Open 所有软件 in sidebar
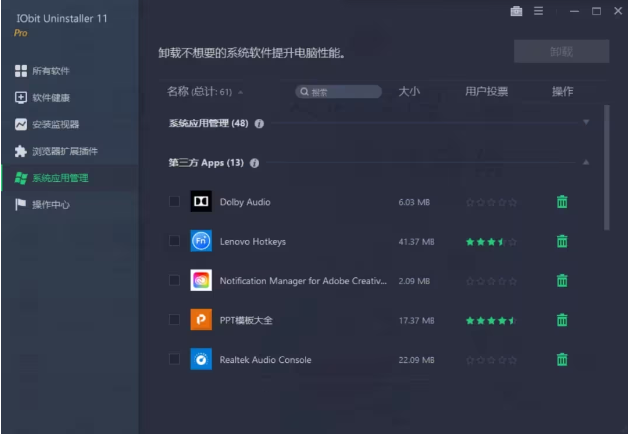628x434 pixels. click(70, 71)
